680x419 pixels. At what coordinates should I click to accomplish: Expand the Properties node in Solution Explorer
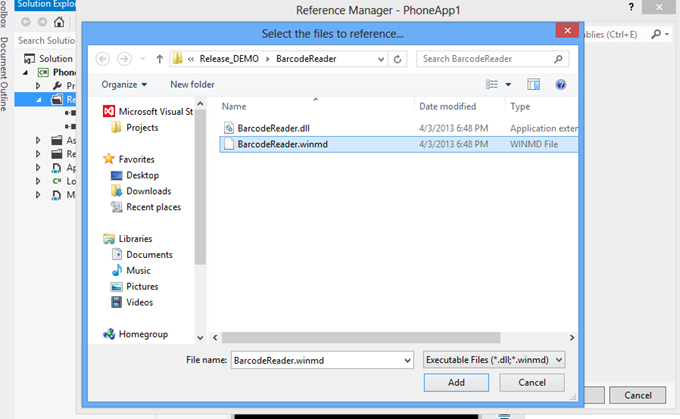38,86
